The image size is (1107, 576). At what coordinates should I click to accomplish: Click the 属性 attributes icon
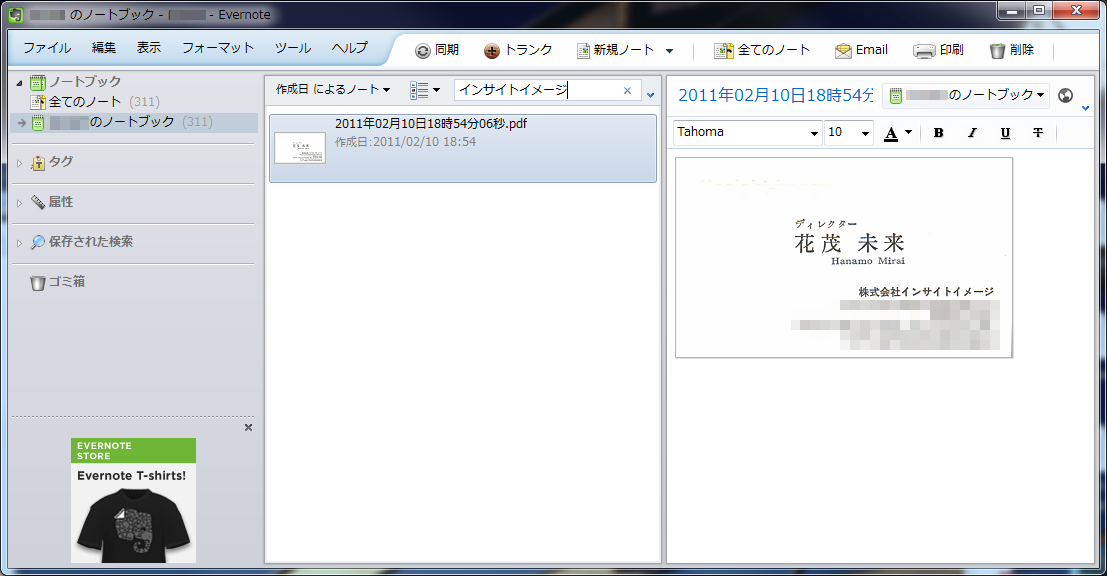[38, 203]
